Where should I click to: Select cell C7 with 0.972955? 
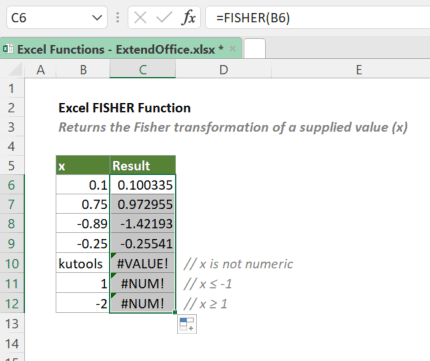143,204
